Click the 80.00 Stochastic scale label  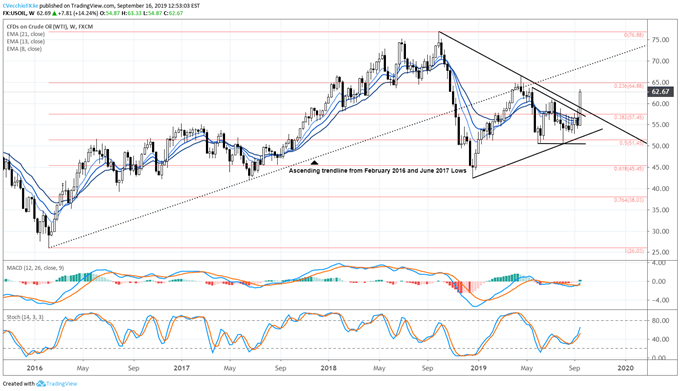click(x=659, y=321)
